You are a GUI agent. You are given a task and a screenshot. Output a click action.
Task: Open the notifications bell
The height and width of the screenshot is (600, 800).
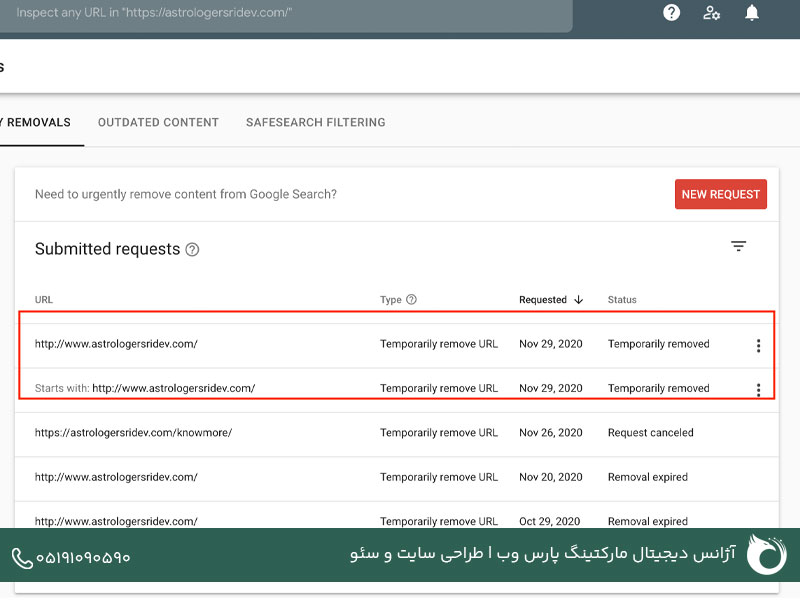pyautogui.click(x=752, y=13)
